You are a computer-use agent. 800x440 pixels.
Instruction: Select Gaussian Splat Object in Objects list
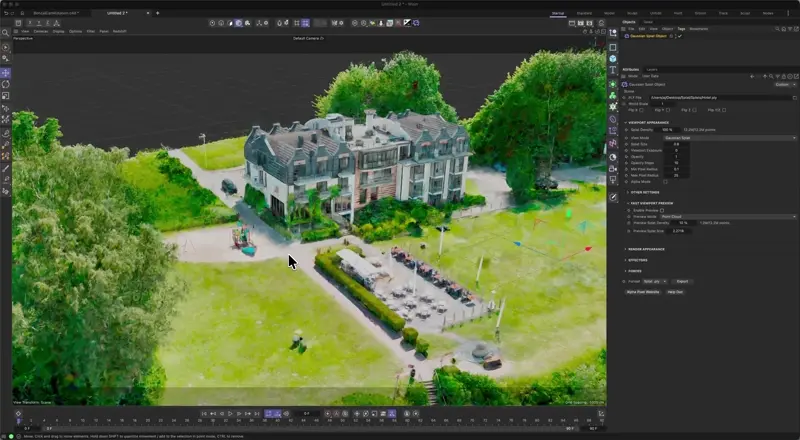pyautogui.click(x=649, y=36)
